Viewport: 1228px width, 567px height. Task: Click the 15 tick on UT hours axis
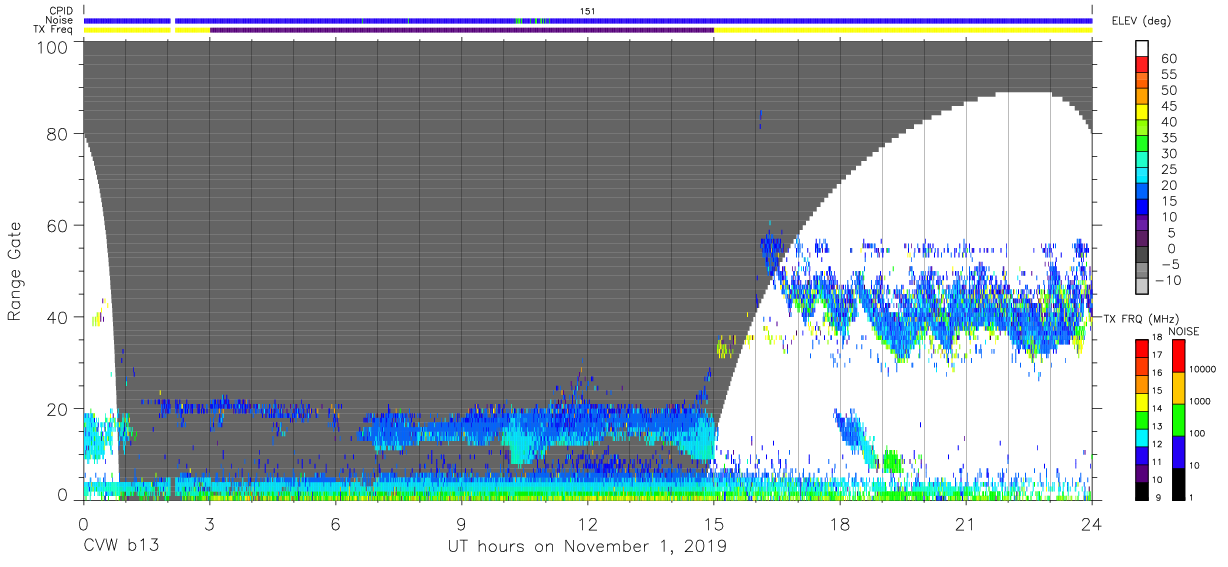point(713,523)
